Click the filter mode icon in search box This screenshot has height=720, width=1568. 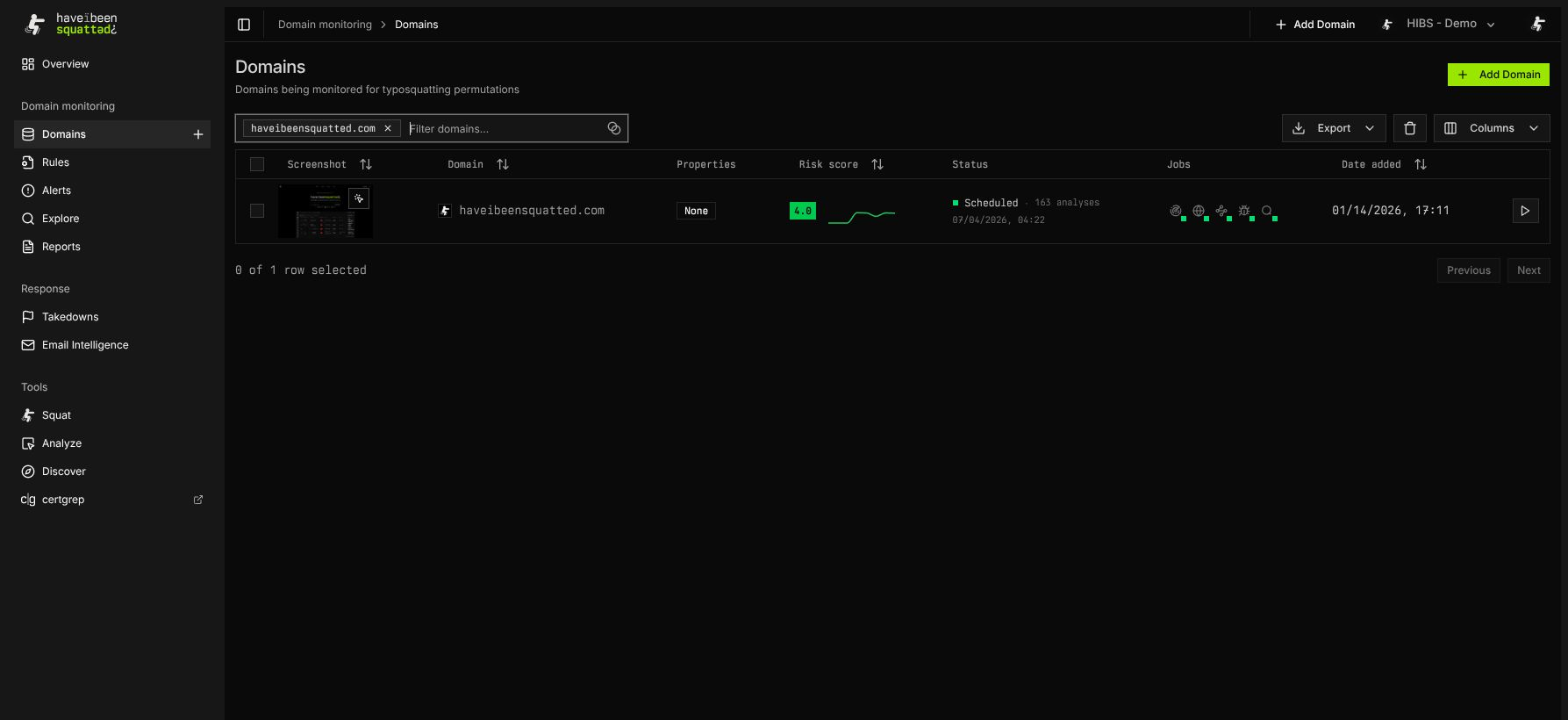point(614,128)
